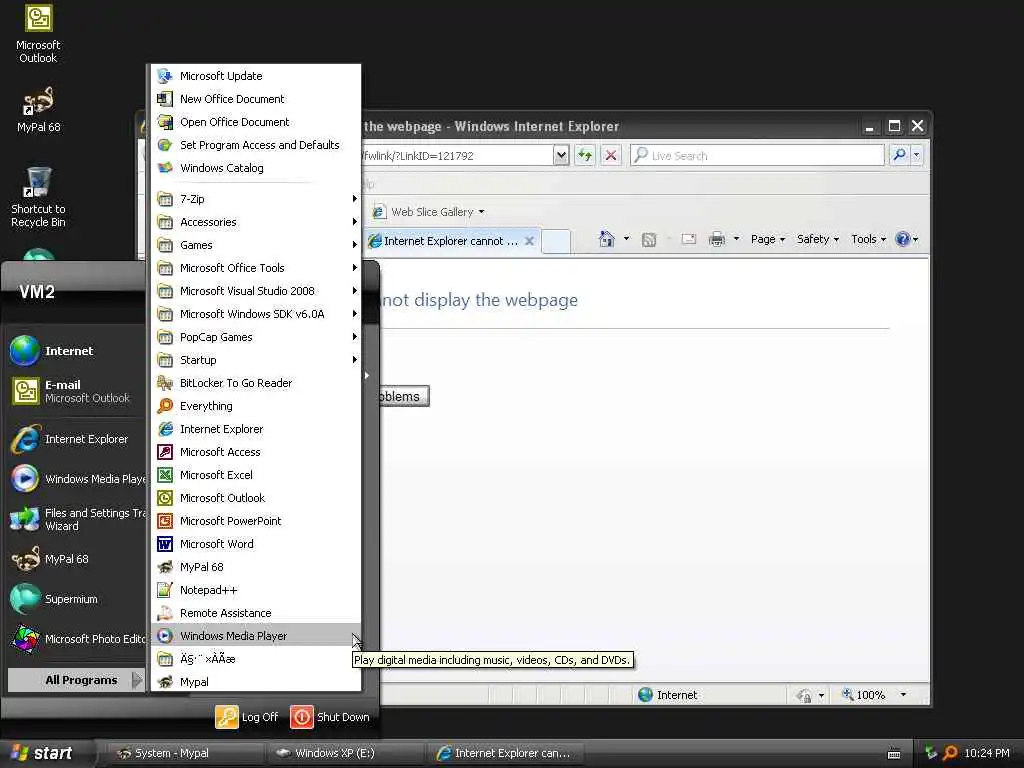Screen dimensions: 1024x768
Task: Switch to System - Mypal taskbar window
Action: point(185,753)
